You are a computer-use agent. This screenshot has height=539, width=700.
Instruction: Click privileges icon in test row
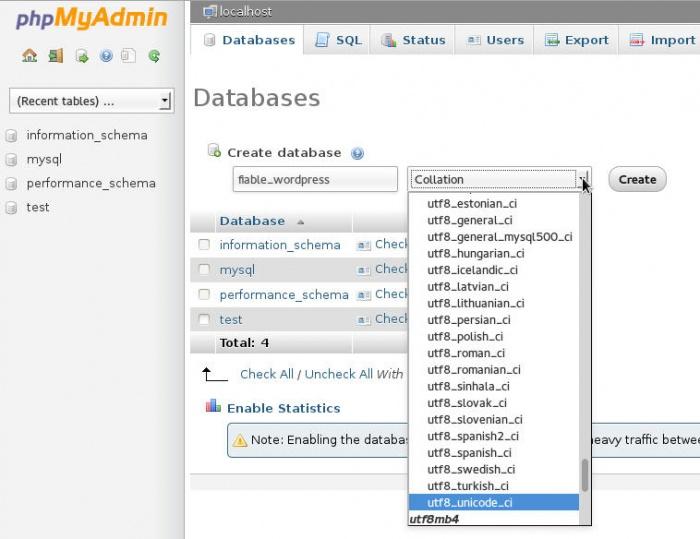tap(364, 320)
